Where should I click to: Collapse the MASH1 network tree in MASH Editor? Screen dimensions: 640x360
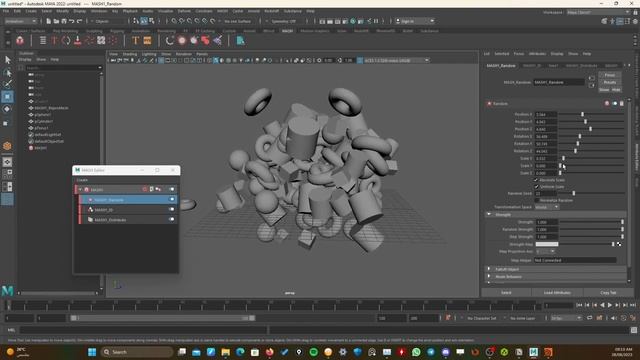coord(80,189)
